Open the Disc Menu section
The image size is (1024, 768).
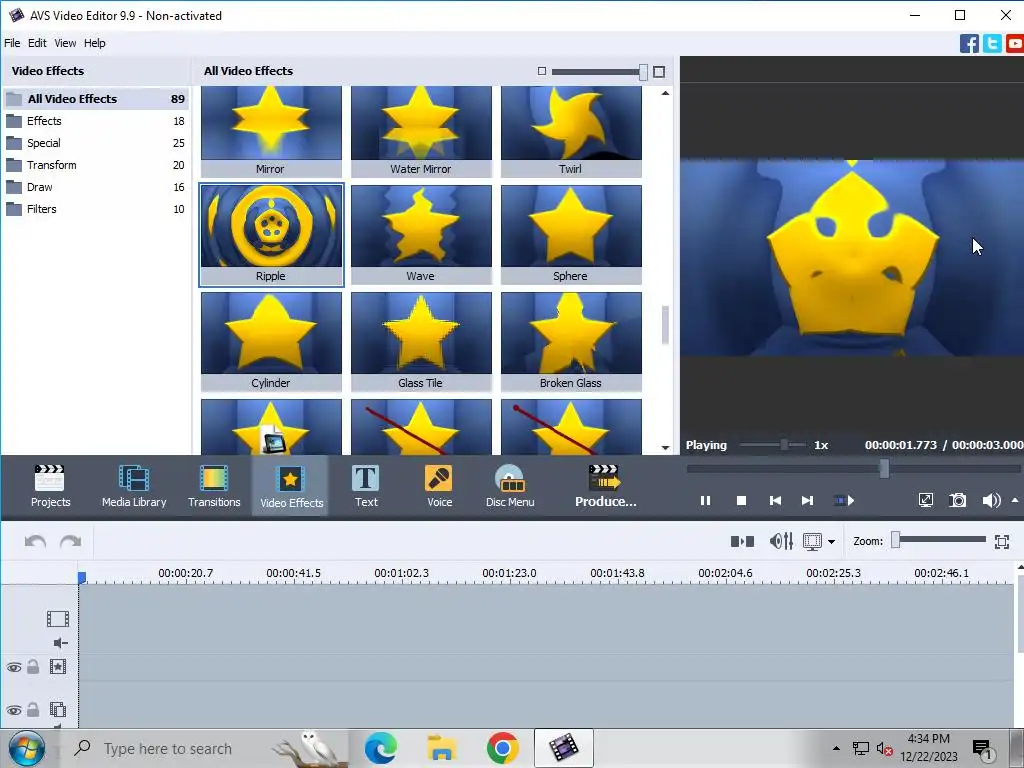click(x=510, y=486)
